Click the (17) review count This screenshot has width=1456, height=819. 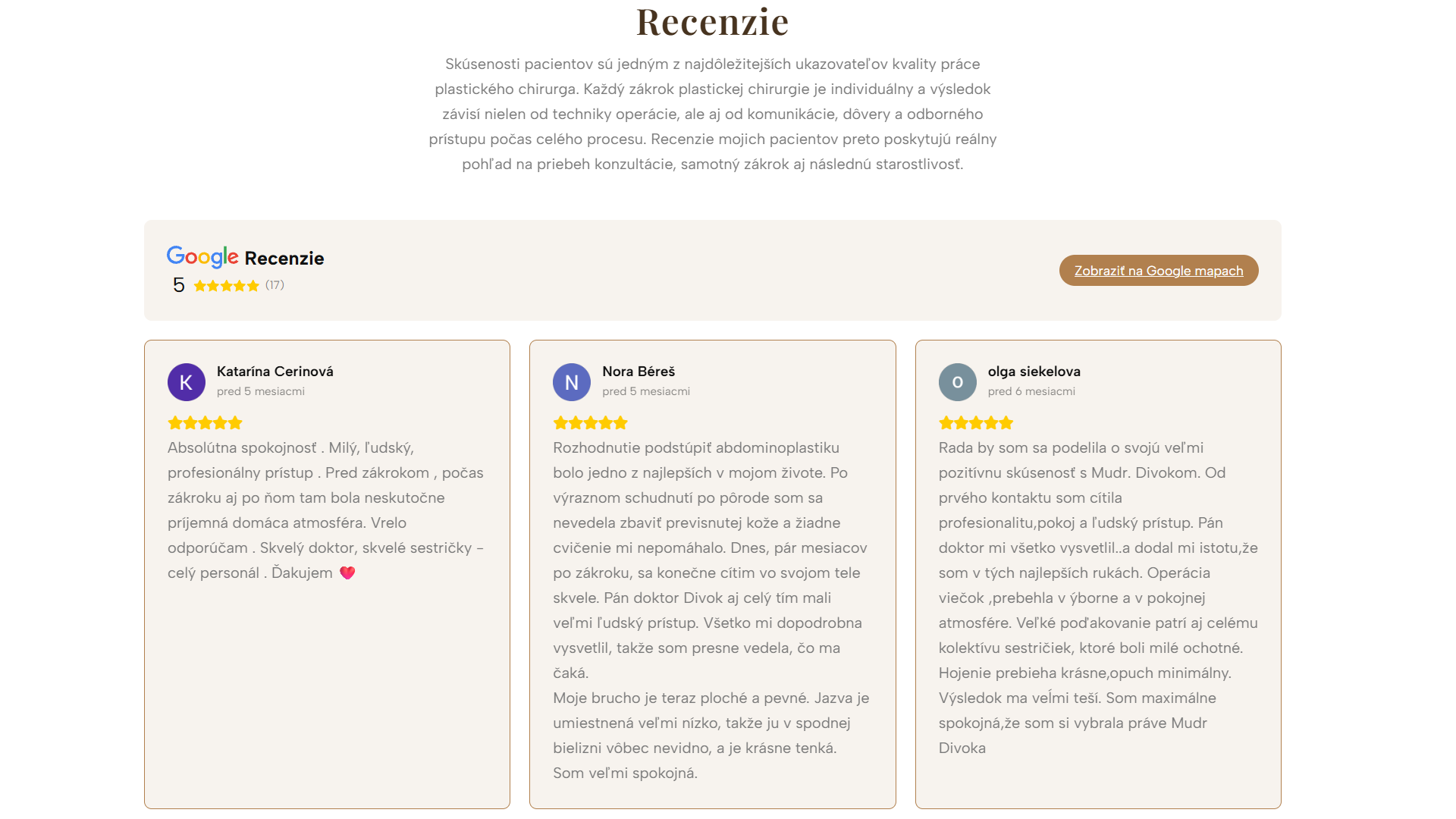tap(275, 285)
